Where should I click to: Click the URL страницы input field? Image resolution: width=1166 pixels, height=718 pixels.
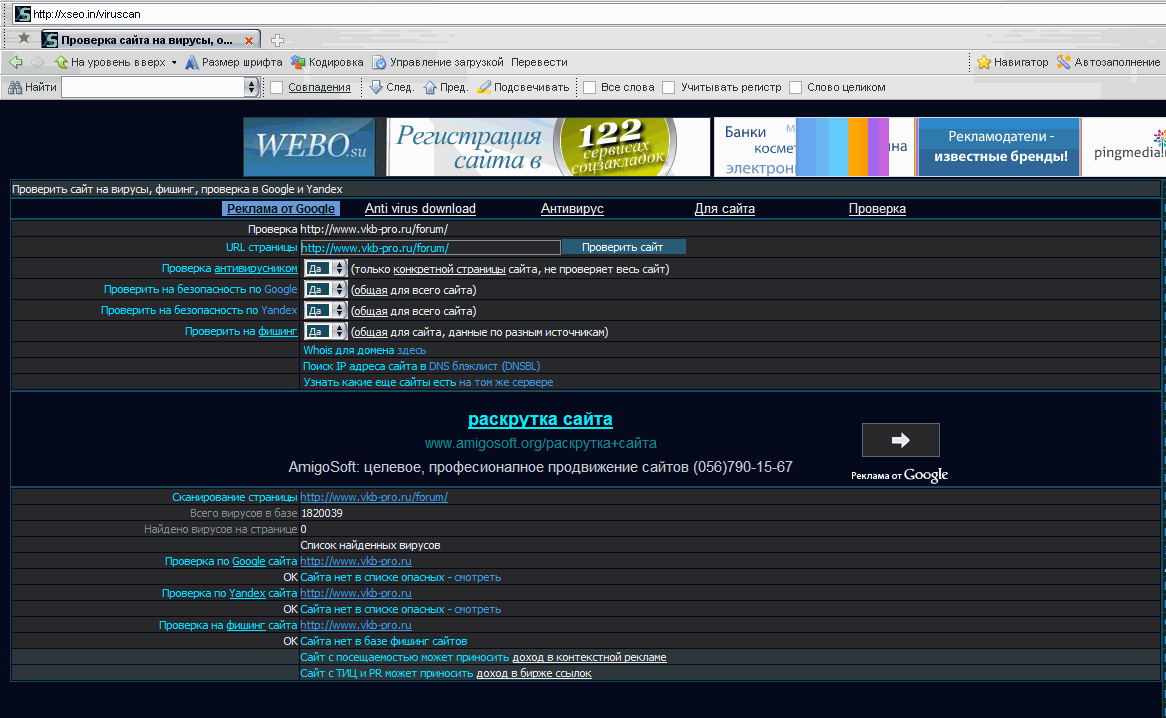(x=431, y=248)
